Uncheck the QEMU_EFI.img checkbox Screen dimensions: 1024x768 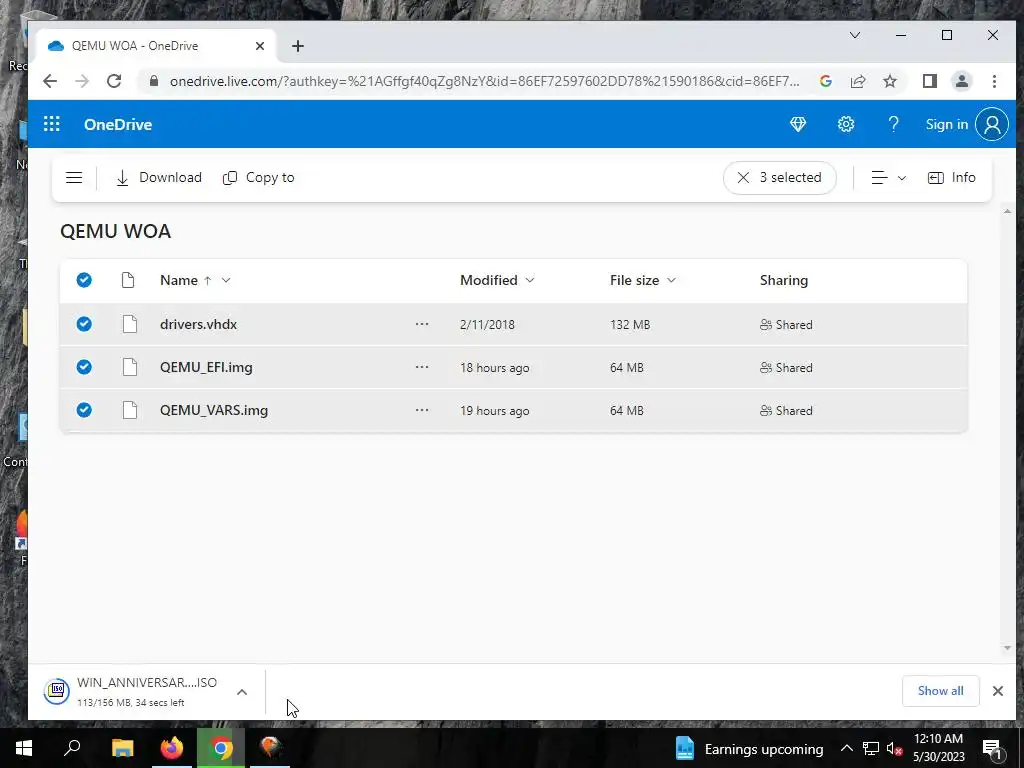(84, 367)
